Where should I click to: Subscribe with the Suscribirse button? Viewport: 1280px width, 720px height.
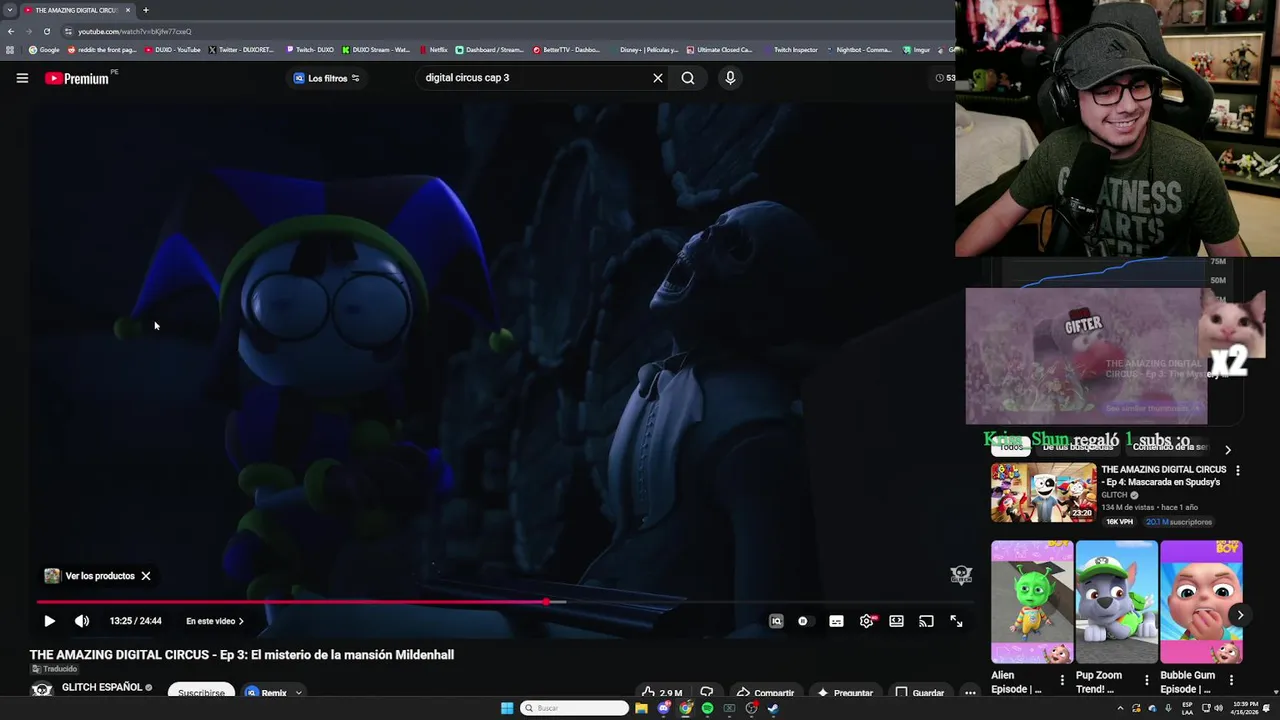201,692
